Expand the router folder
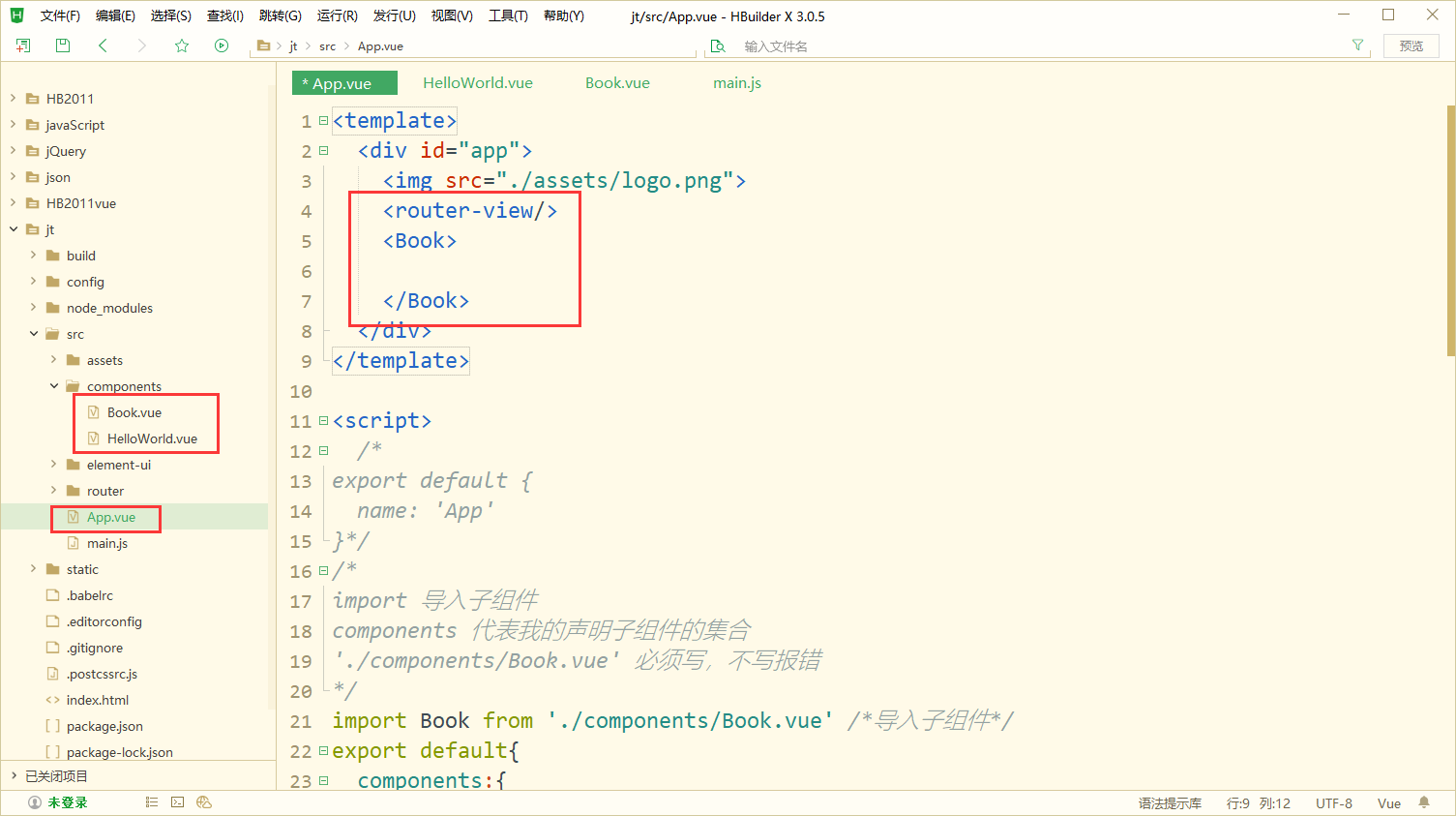Viewport: 1456px width, 816px height. 53,491
